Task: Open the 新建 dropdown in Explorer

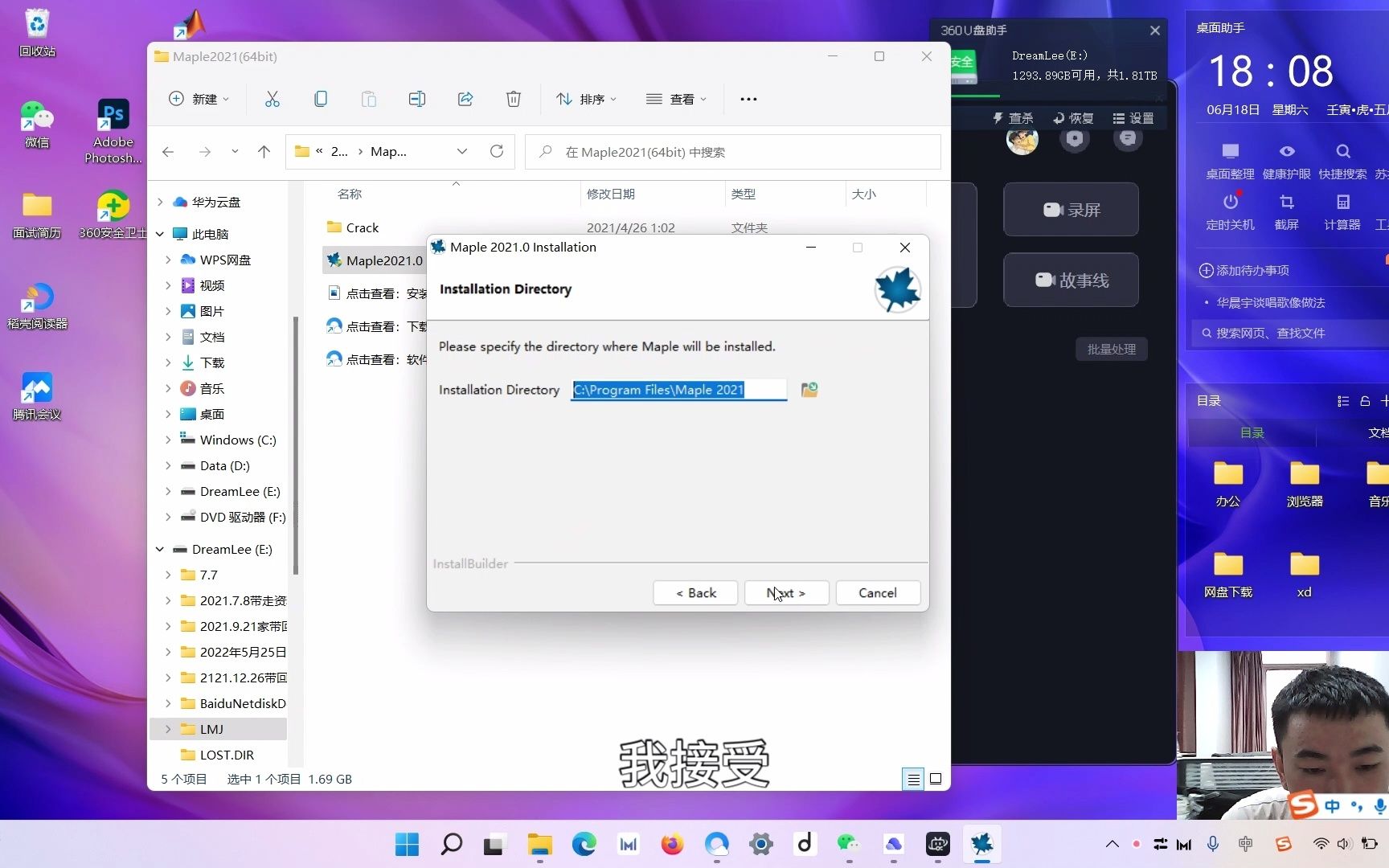Action: pyautogui.click(x=199, y=99)
